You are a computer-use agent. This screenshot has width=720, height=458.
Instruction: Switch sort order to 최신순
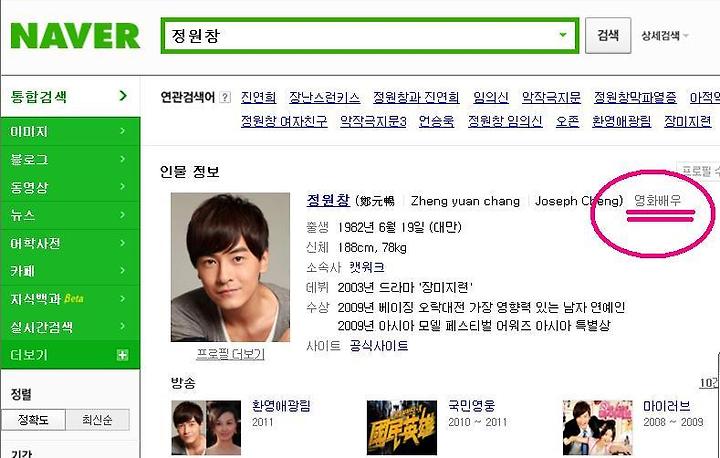pos(97,419)
